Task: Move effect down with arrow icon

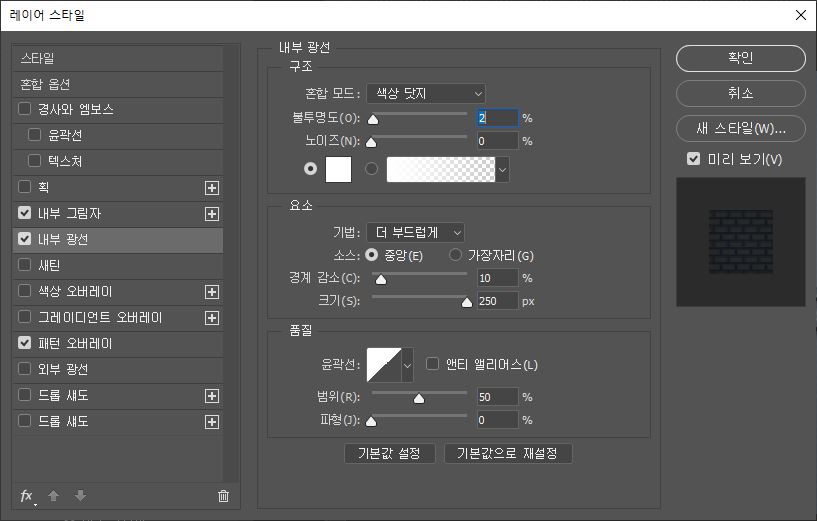Action: pyautogui.click(x=80, y=496)
